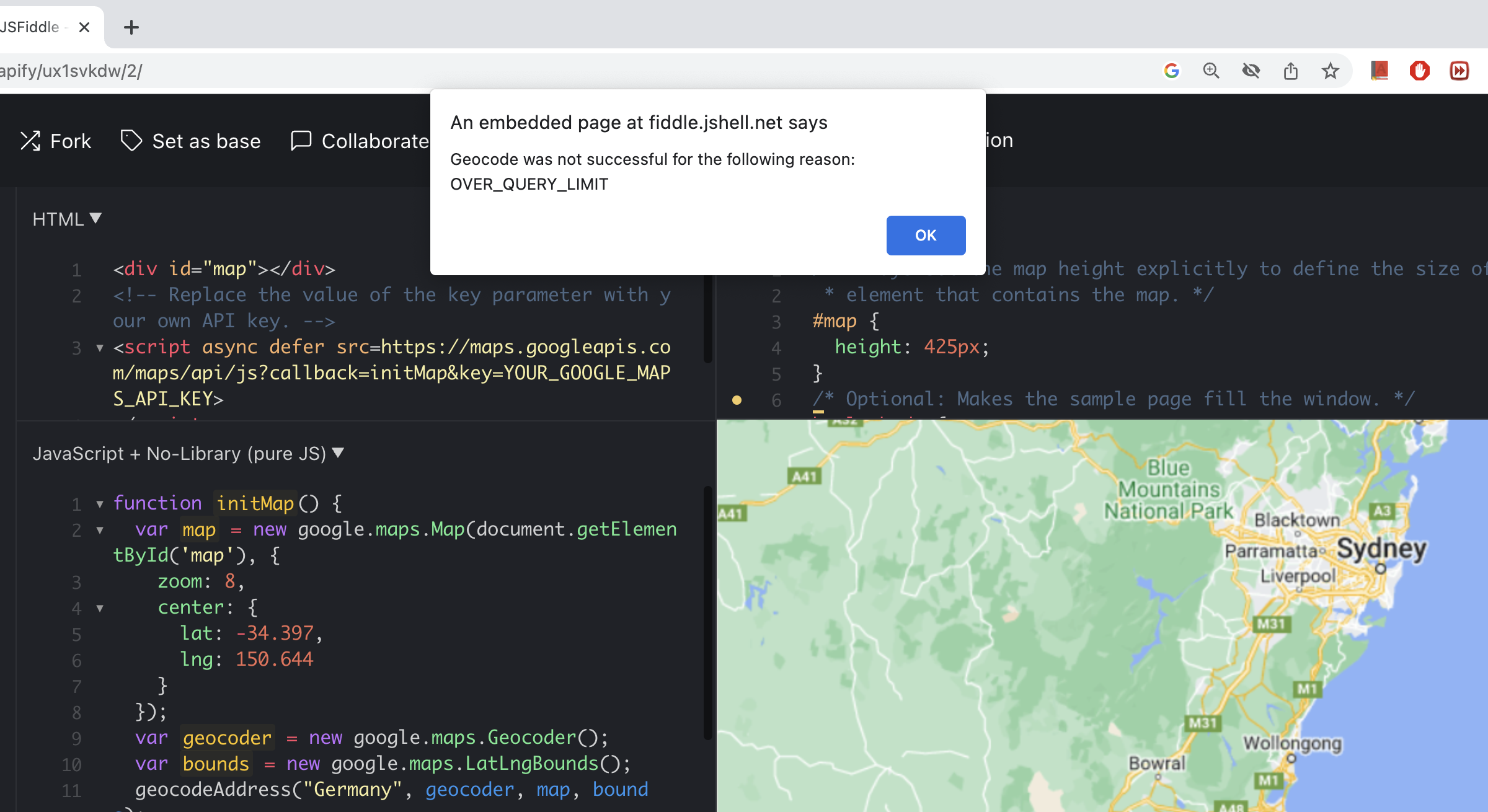Click the Blacktown label on the map
1488x812 pixels.
click(1297, 519)
